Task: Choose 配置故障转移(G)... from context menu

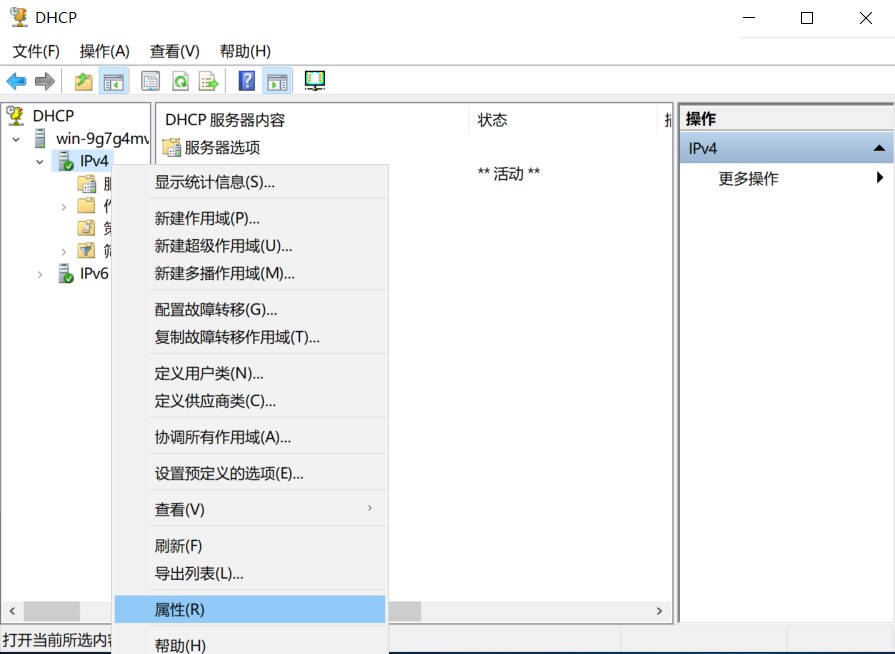Action: (251, 310)
